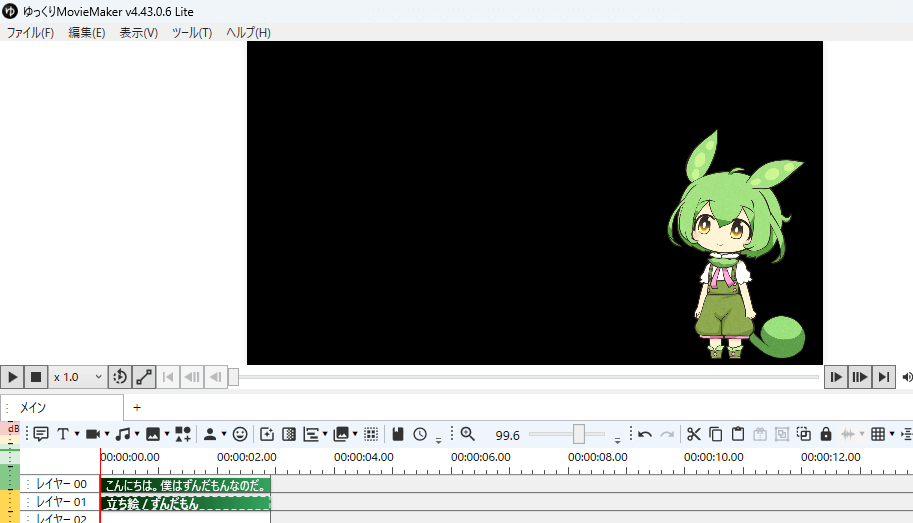Open the playback speed x 1.0 dropdown

point(78,377)
